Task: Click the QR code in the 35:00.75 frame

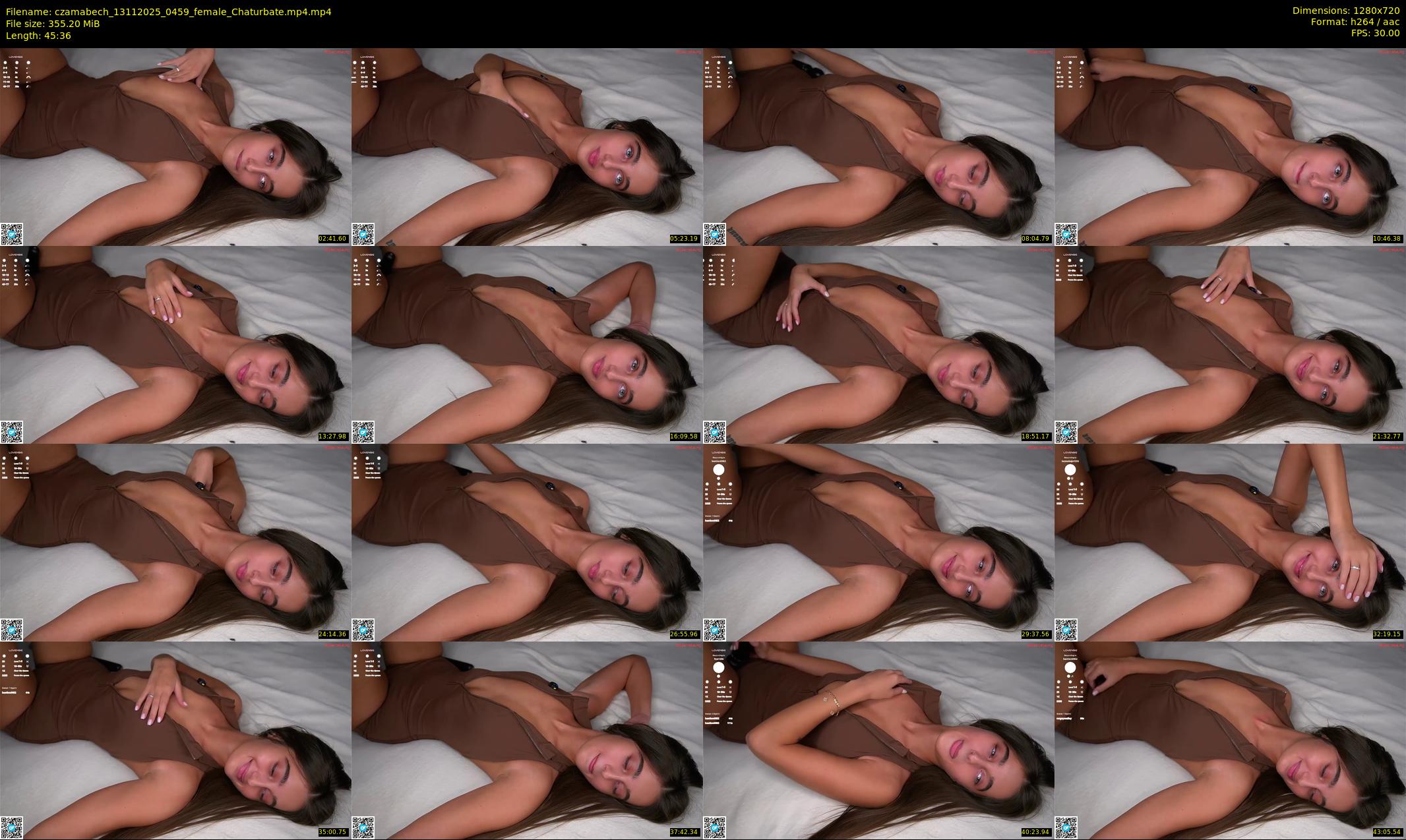Action: [x=11, y=827]
